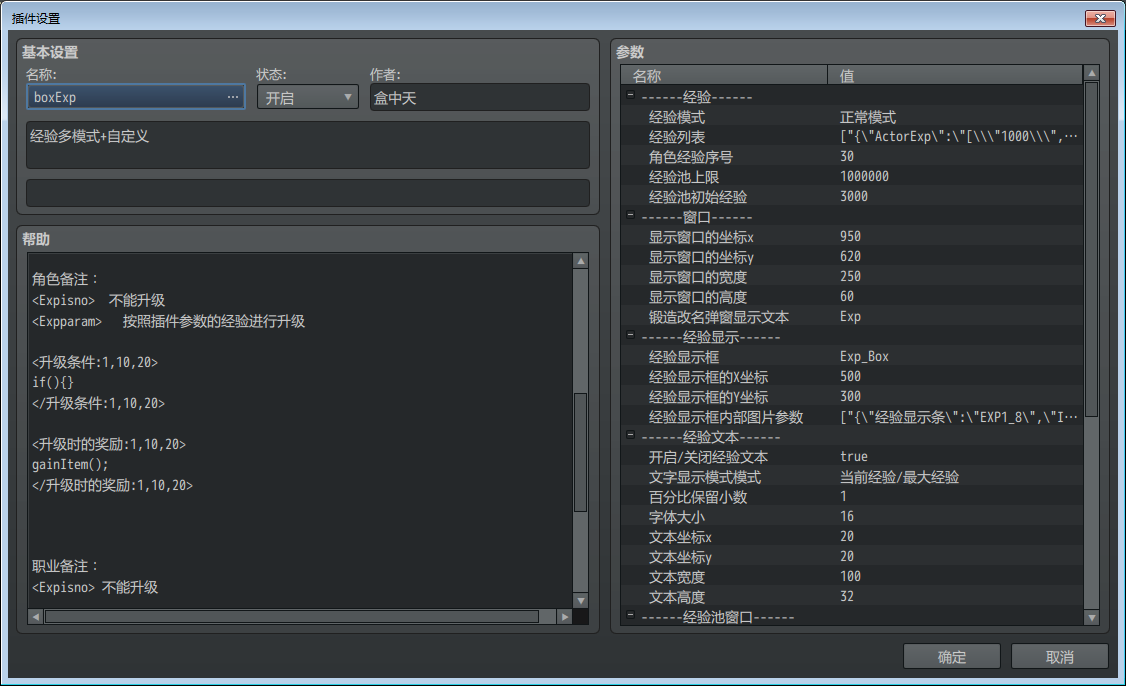Click the value 正常模式

867,116
